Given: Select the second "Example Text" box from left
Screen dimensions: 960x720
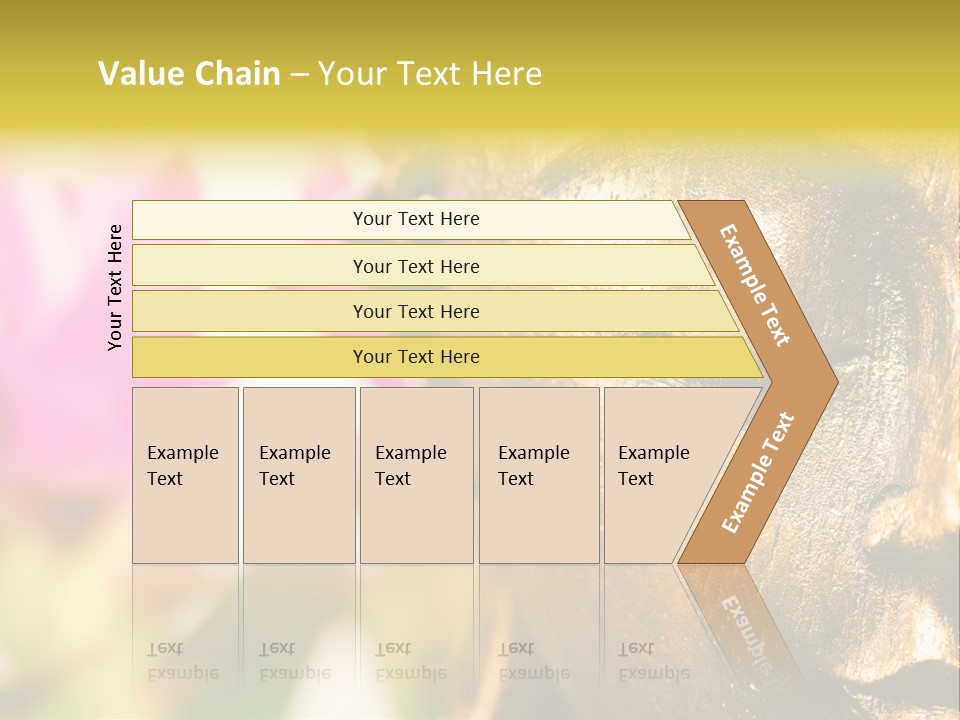Looking at the screenshot, I should pos(298,475).
